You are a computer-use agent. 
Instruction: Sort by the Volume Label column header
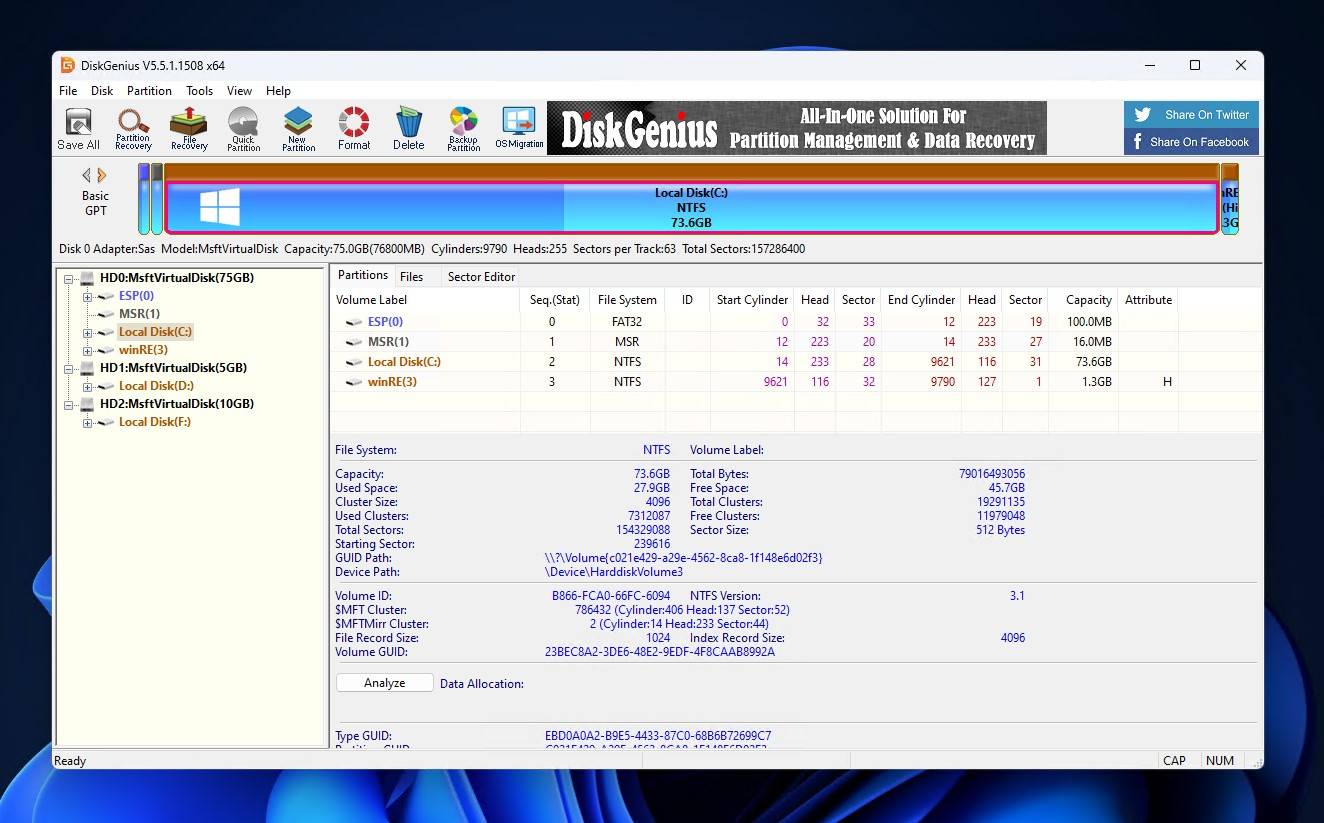pos(425,300)
